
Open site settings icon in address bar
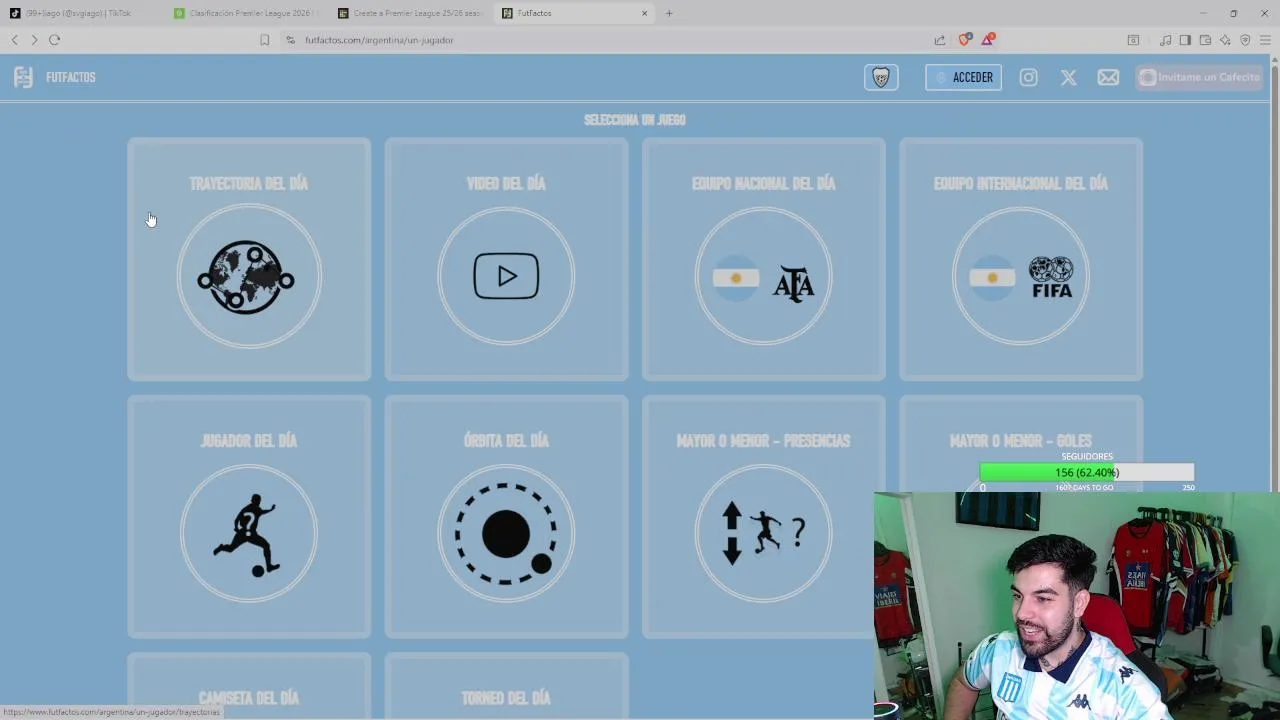(x=290, y=40)
